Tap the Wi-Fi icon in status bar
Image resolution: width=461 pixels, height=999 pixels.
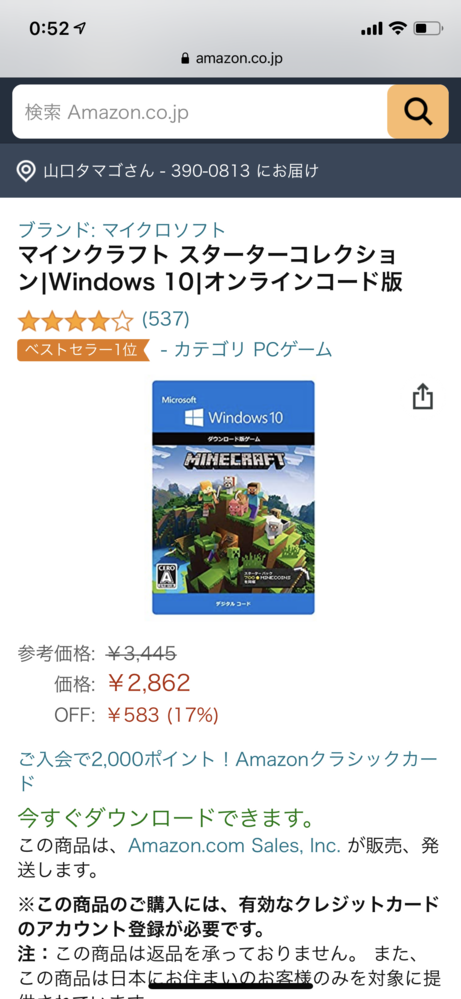pyautogui.click(x=398, y=28)
